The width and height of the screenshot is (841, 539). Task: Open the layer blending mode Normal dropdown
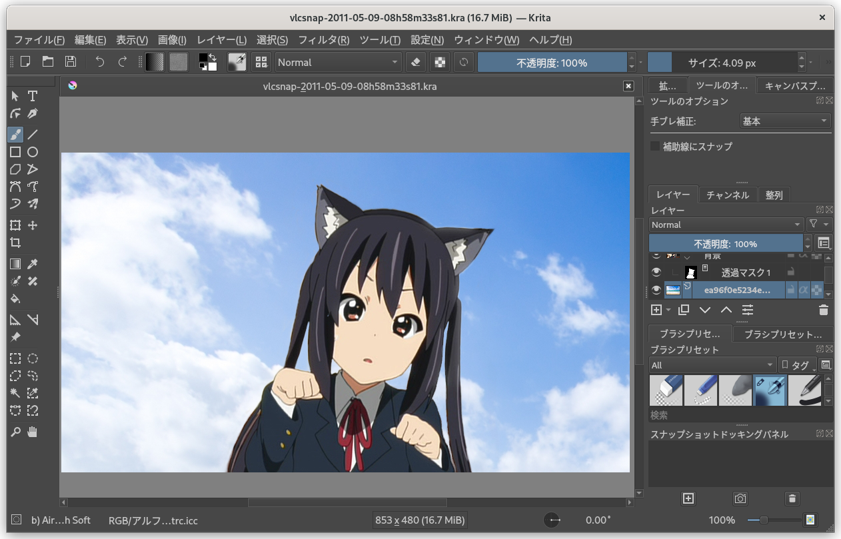[726, 225]
